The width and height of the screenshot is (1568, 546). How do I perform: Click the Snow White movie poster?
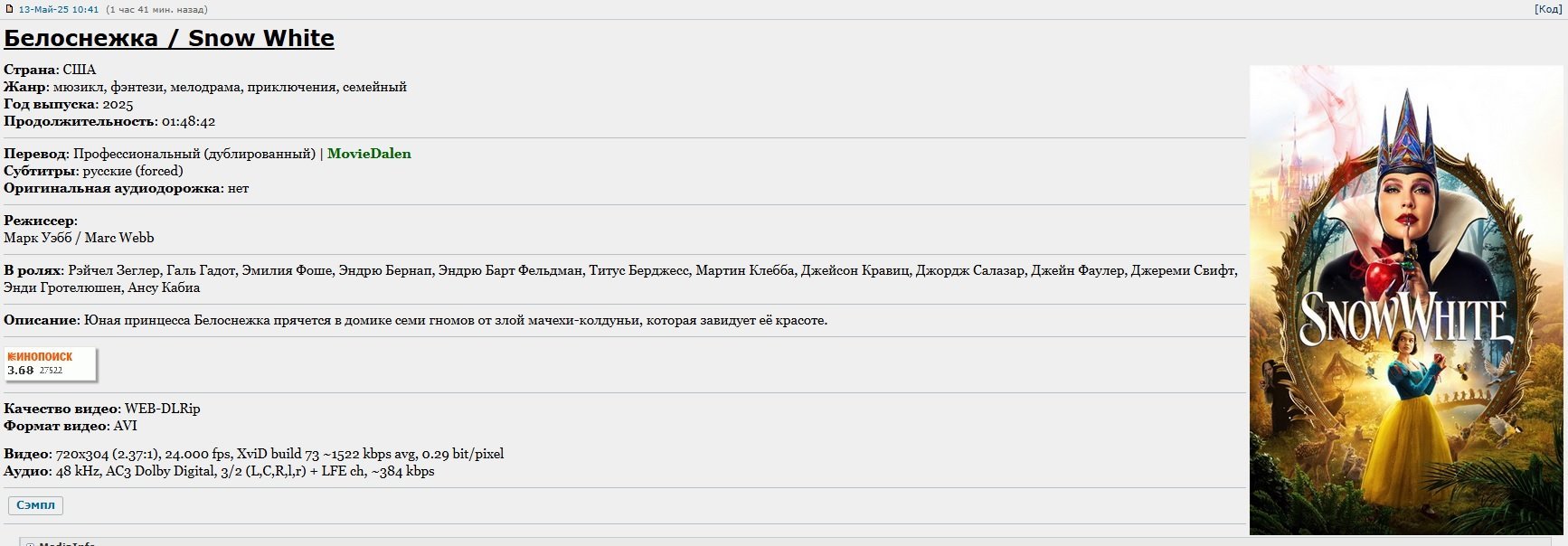1406,300
